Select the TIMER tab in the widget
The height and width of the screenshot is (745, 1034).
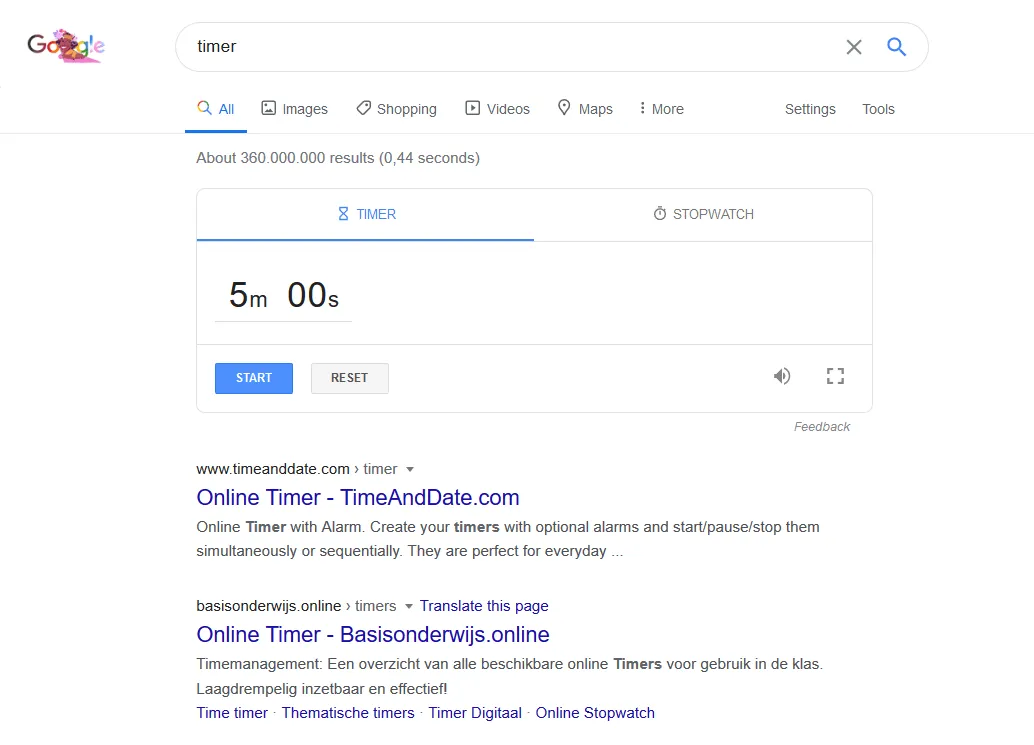tap(366, 214)
